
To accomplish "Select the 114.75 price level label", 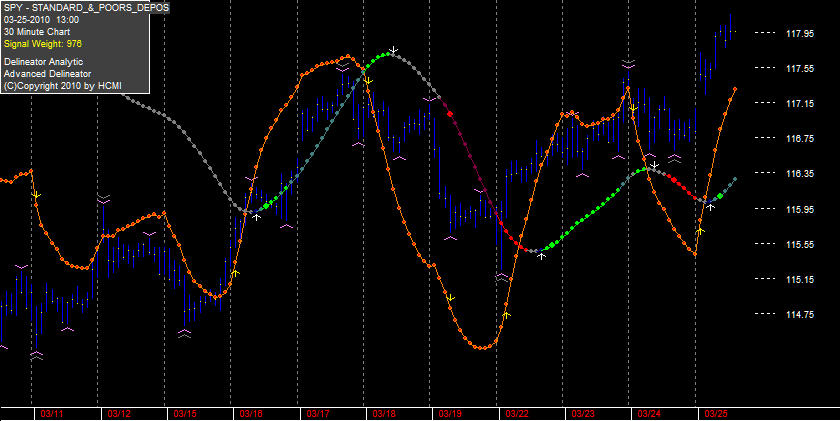I will (x=800, y=314).
